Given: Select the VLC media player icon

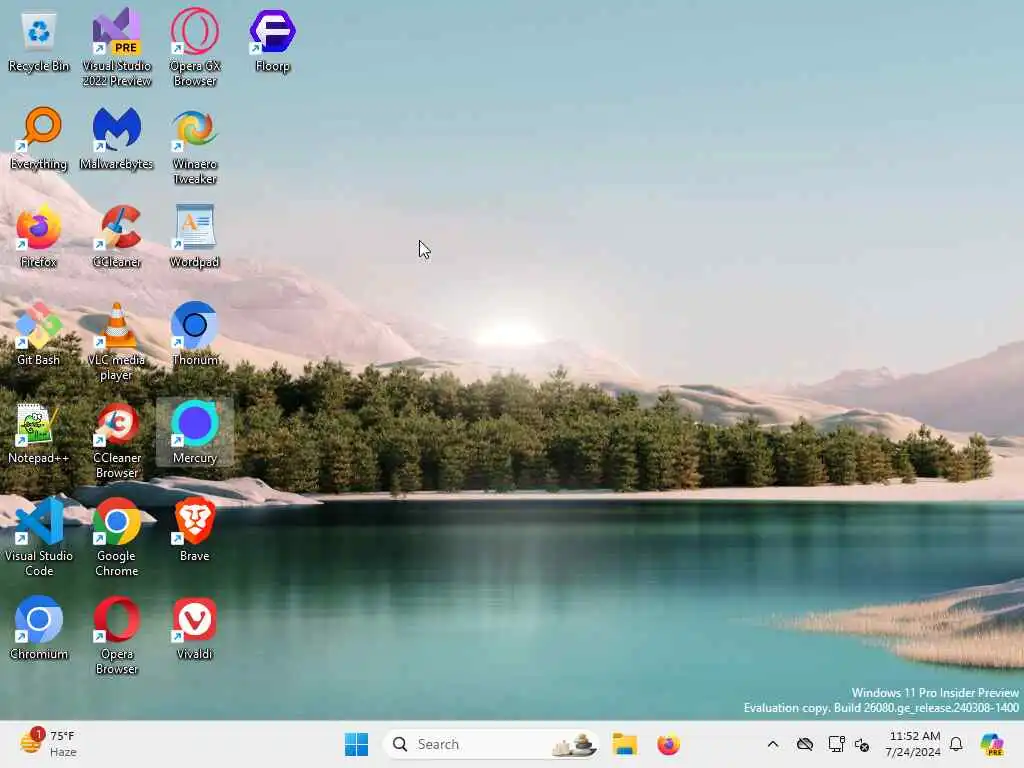Looking at the screenshot, I should coord(116,342).
